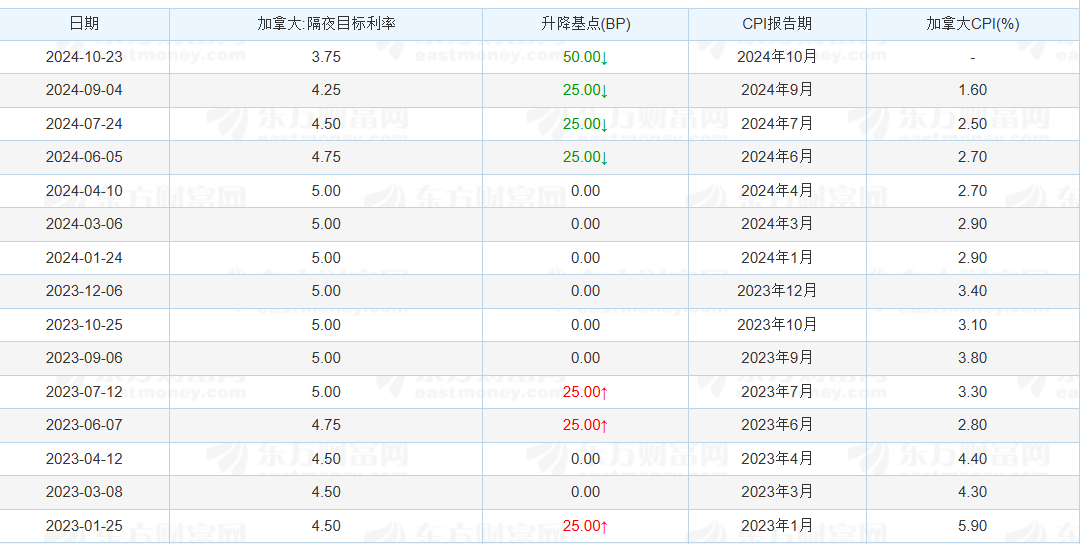Click rate 5.00 in the 2023-07-12 row
The image size is (1085, 544).
click(x=326, y=392)
